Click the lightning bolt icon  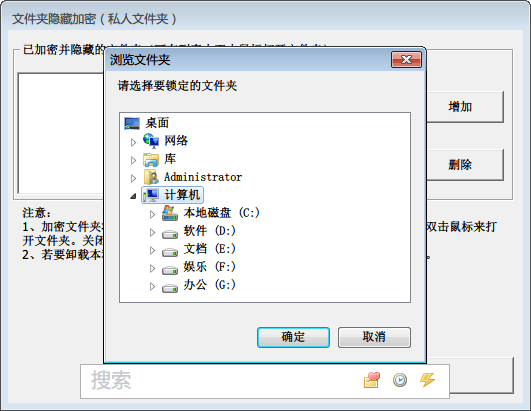click(427, 380)
